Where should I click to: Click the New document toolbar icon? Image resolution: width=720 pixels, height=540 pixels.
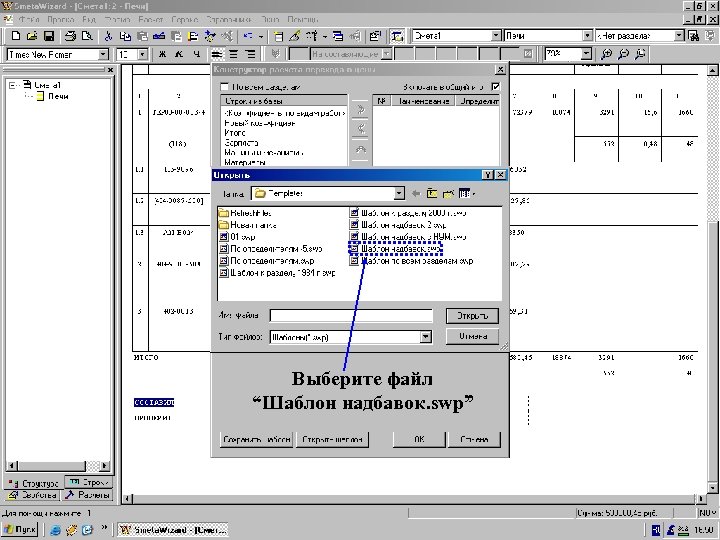point(16,36)
